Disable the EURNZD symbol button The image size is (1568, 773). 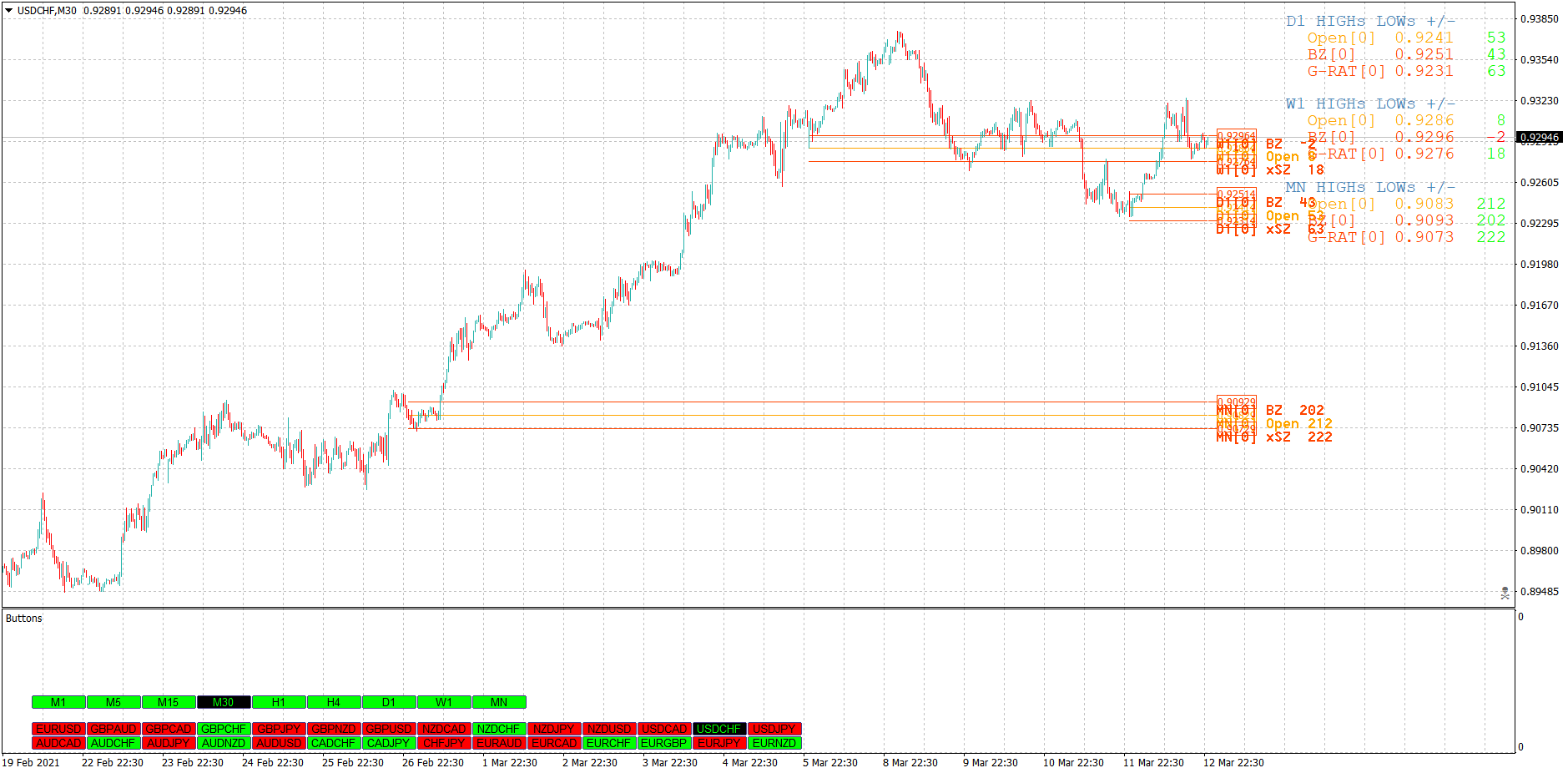(x=775, y=742)
